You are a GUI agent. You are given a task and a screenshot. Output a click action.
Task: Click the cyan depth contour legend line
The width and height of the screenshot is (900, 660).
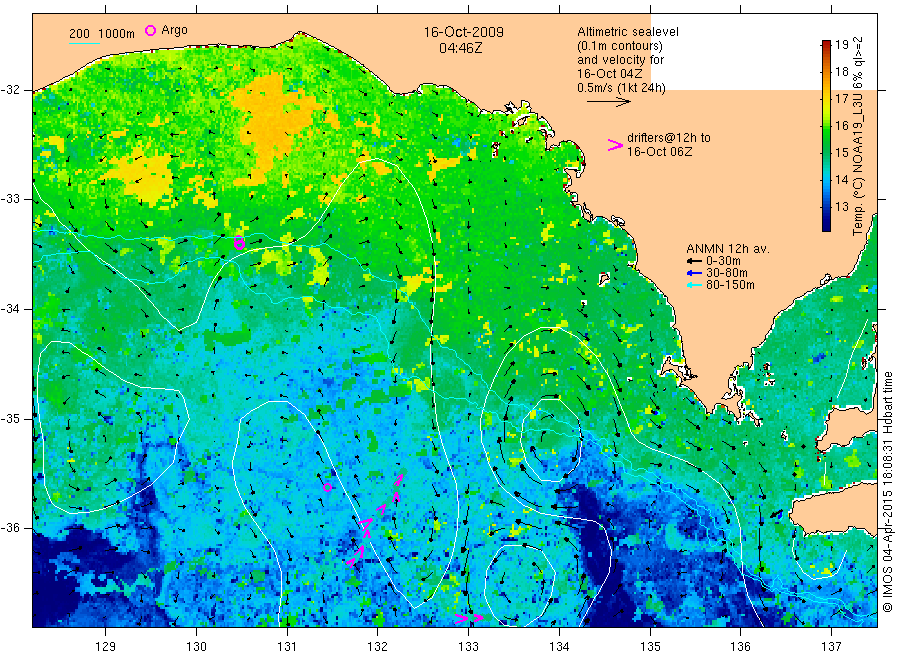click(84, 43)
